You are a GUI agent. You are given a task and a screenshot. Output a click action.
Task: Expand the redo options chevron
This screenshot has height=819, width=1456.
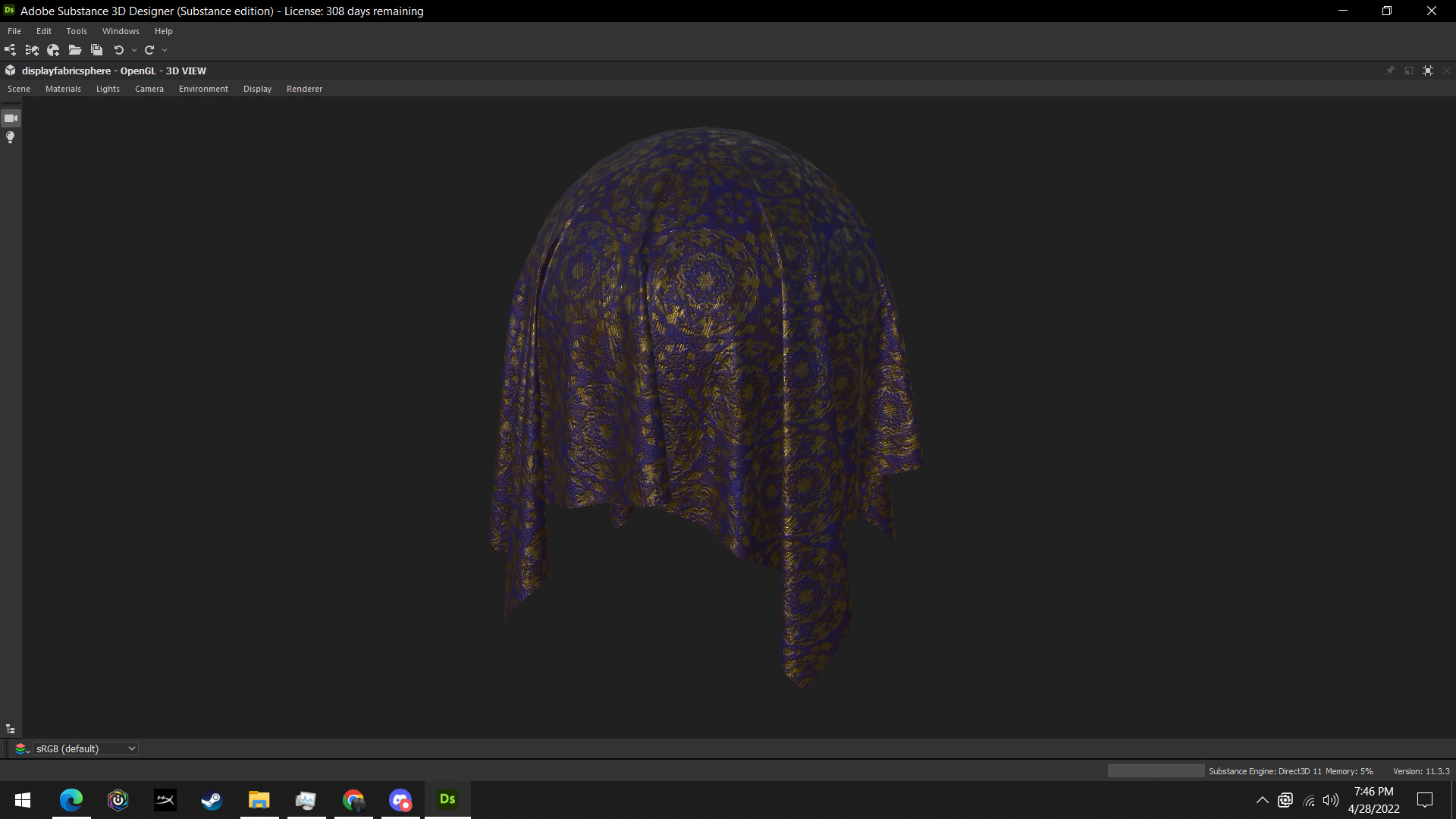[x=165, y=50]
